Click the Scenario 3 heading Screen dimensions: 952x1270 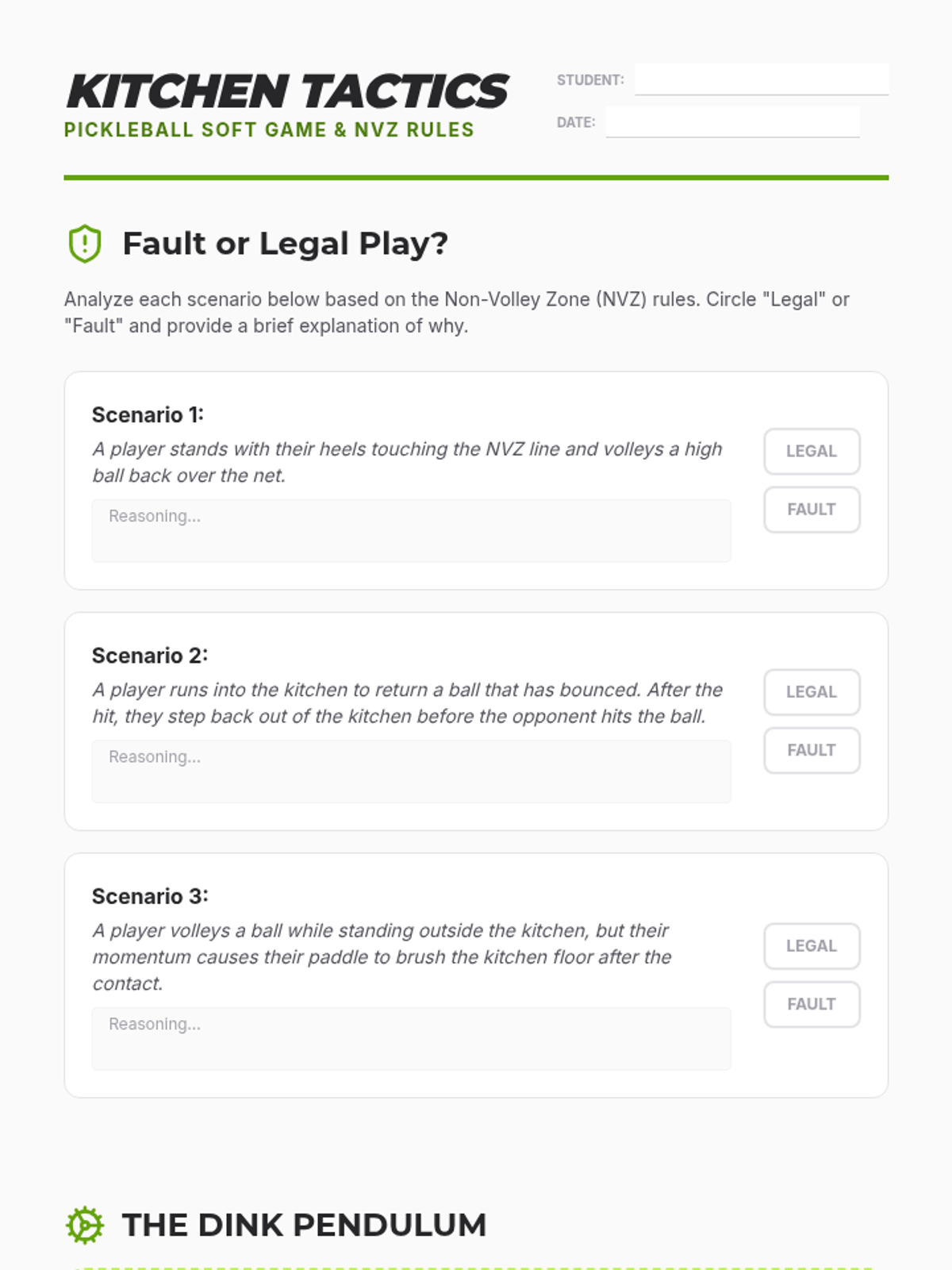[150, 896]
